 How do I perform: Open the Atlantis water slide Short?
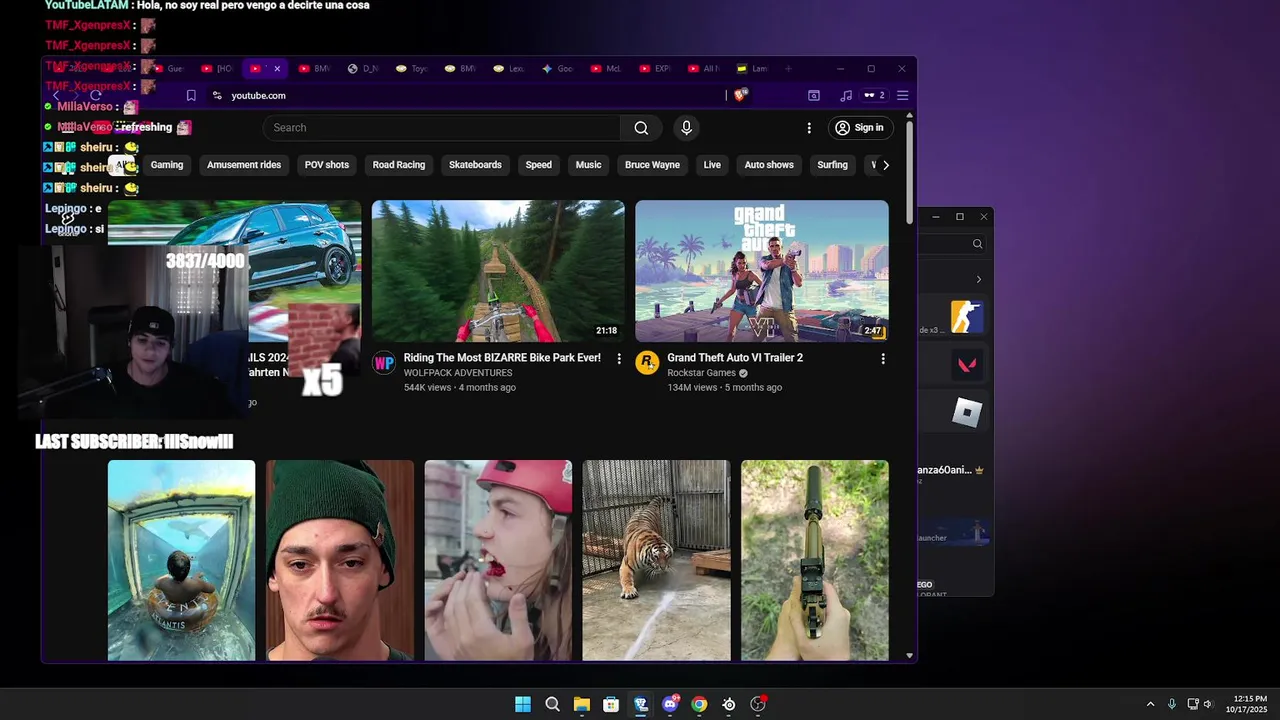[x=181, y=560]
